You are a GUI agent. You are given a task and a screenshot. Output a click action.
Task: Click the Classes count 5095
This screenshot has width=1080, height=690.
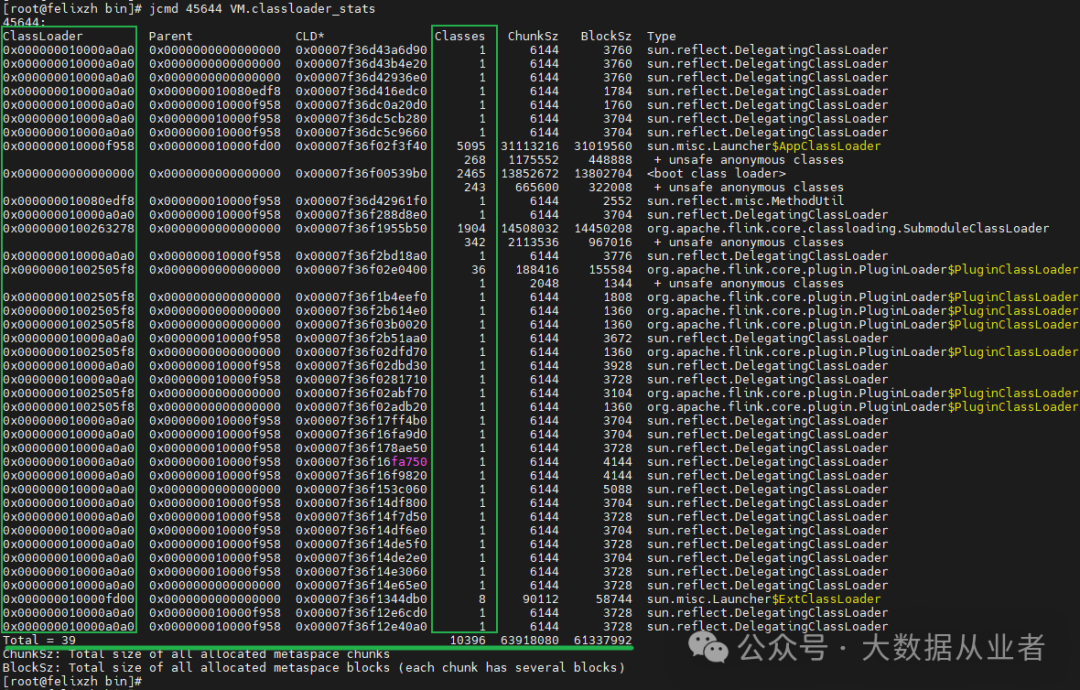pyautogui.click(x=471, y=146)
